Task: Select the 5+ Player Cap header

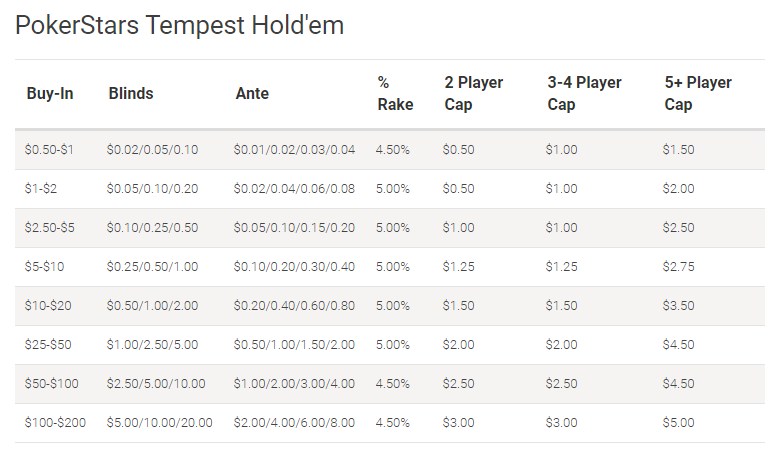Action: (698, 94)
